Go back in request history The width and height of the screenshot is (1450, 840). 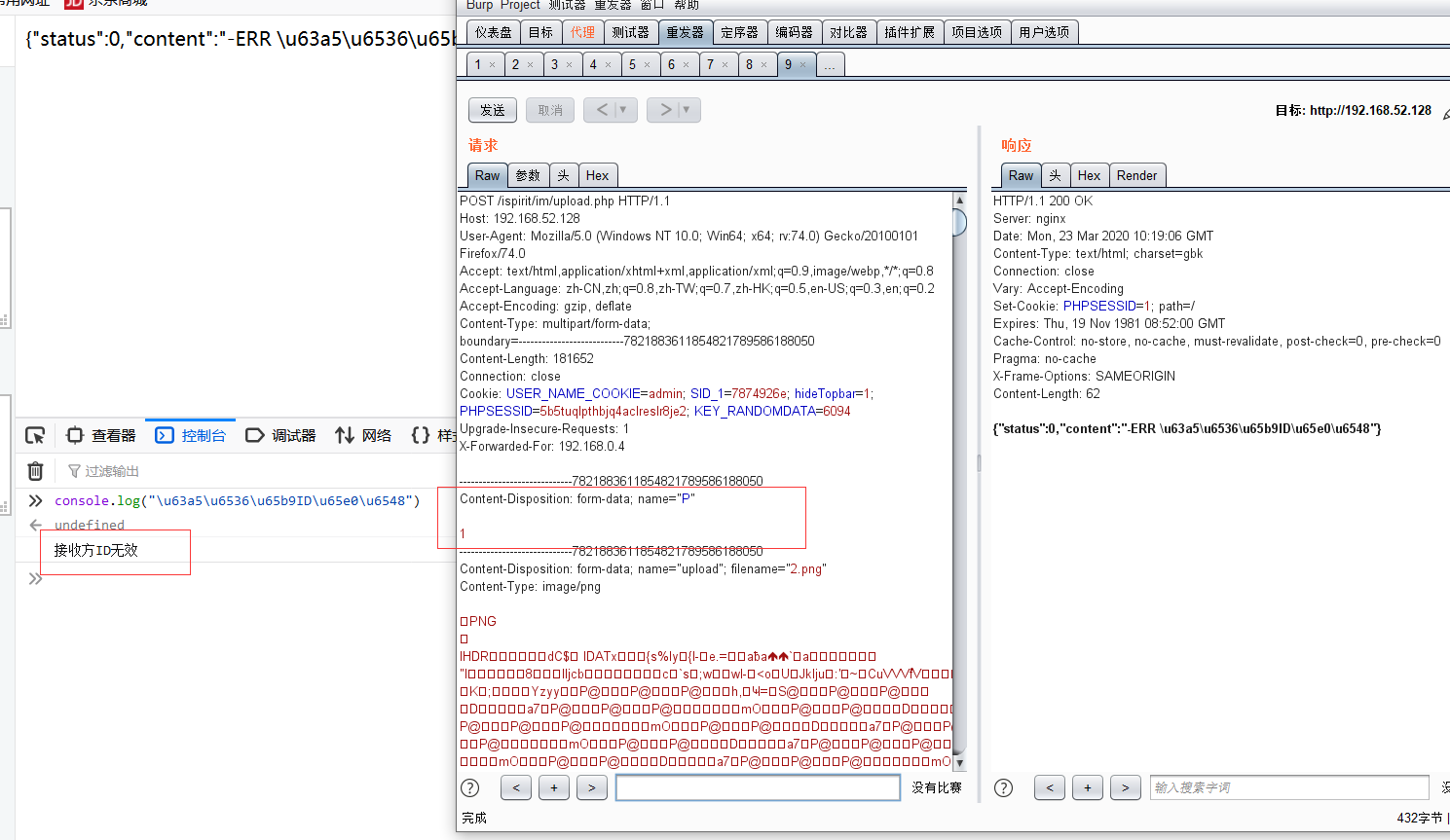click(x=601, y=110)
